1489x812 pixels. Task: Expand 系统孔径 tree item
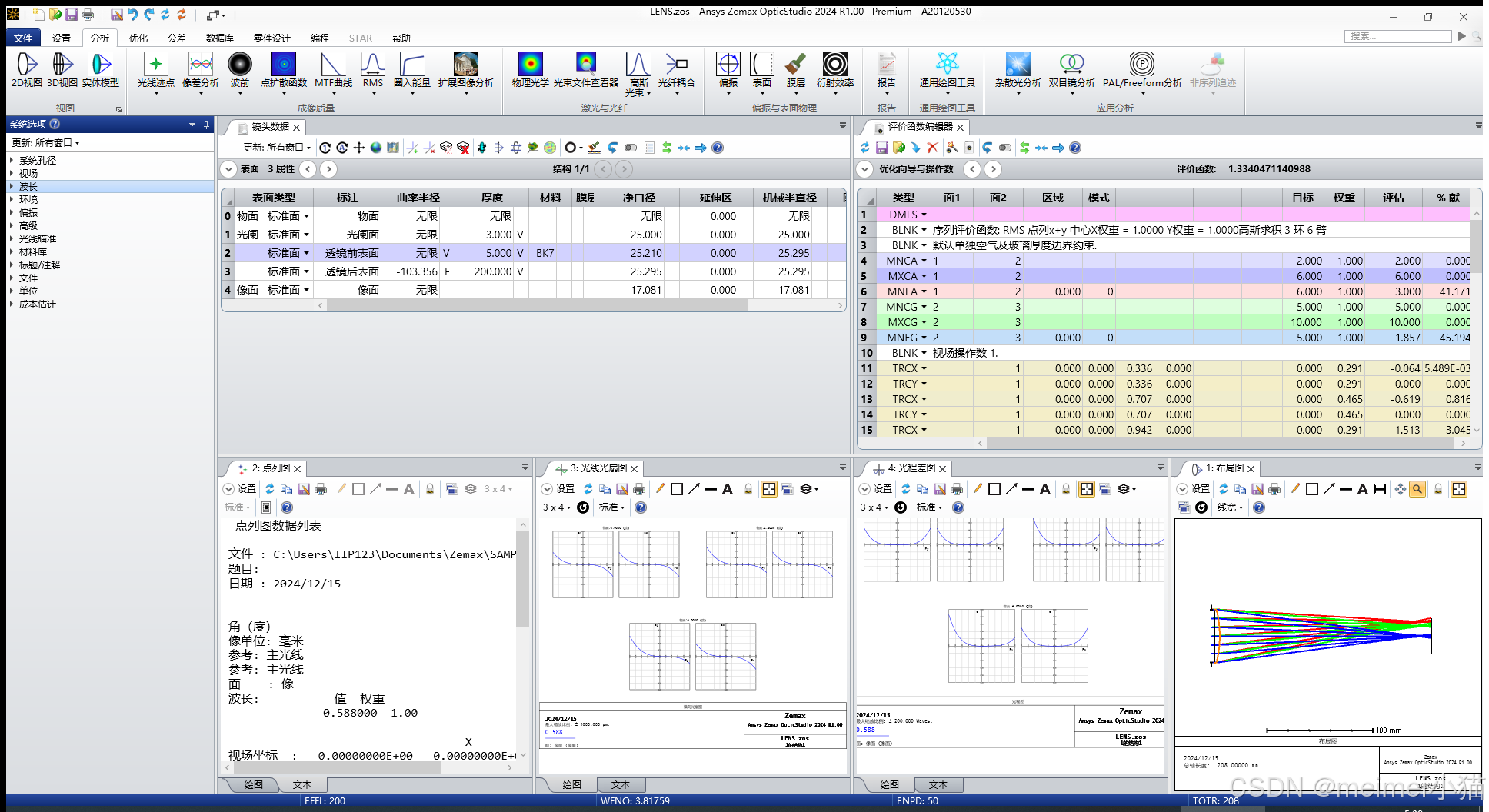(12, 161)
